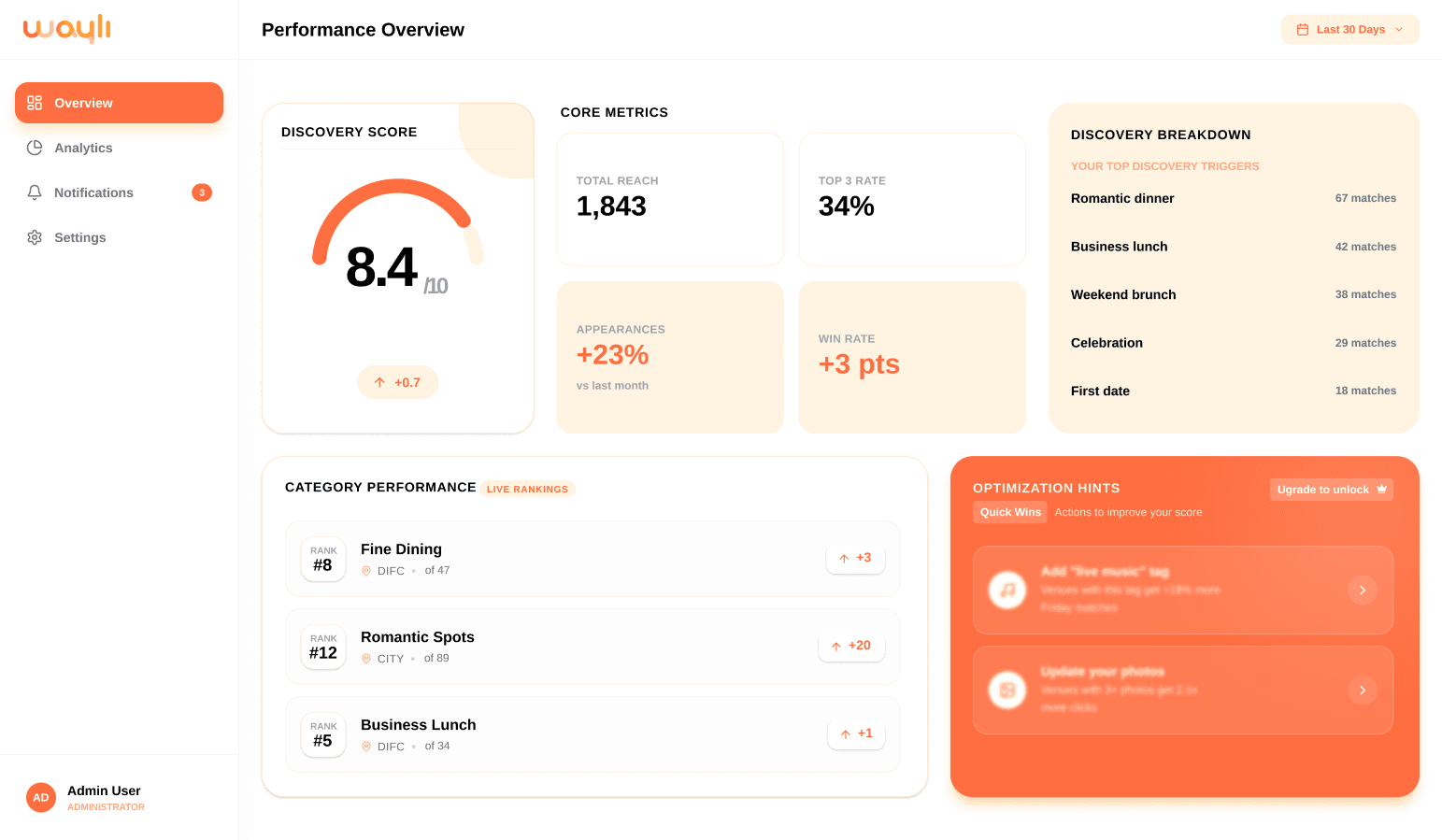Click the Weekend brunch trigger row
The width and height of the screenshot is (1442, 840).
[x=1234, y=294]
